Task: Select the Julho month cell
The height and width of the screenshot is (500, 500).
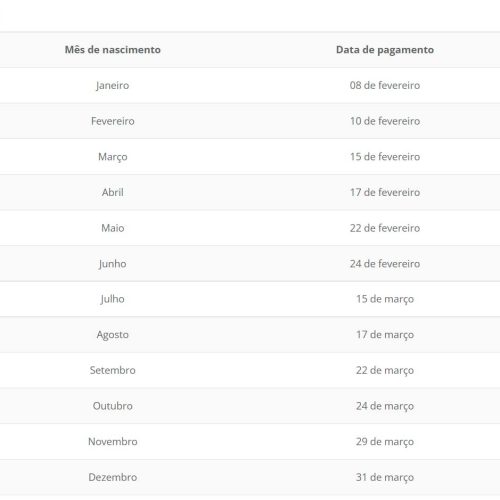Action: 113,299
